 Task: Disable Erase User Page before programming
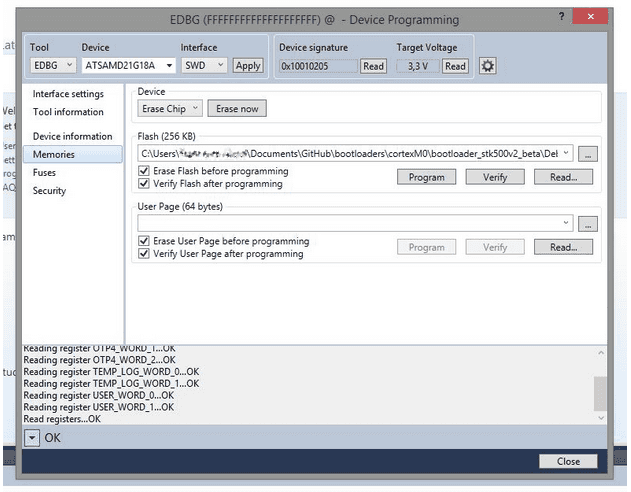pyautogui.click(x=144, y=241)
